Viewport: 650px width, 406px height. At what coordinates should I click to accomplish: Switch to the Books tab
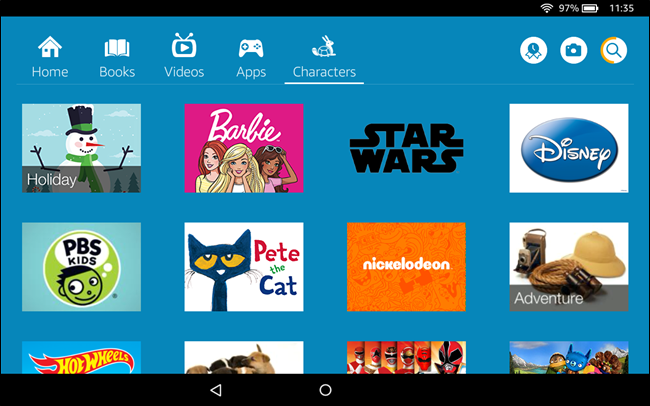117,57
